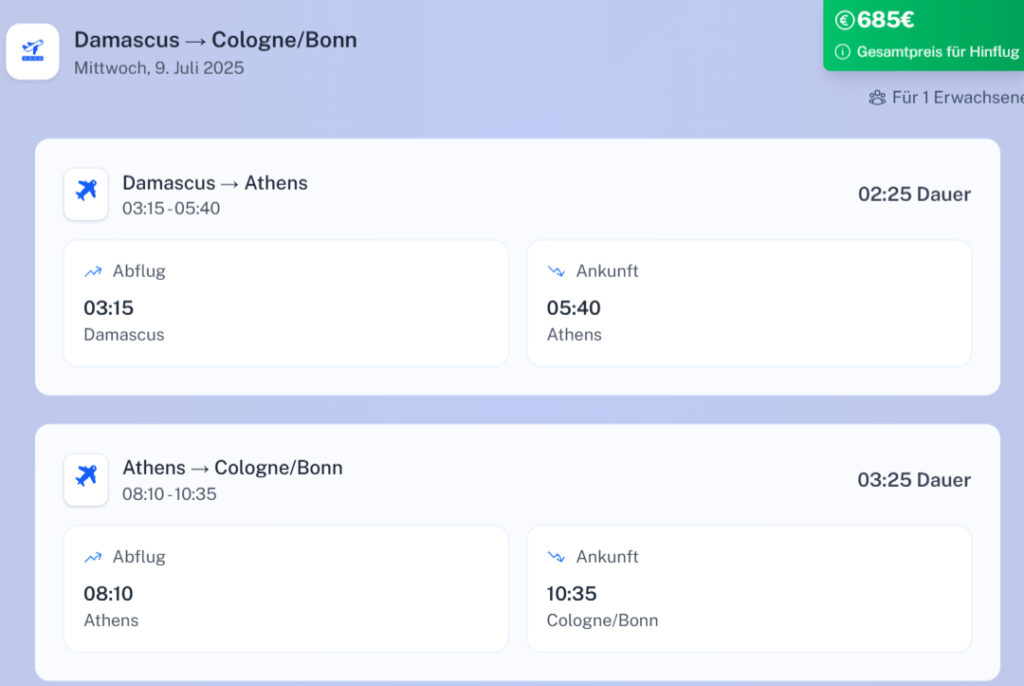Click the 10:35 Cologne/Bonn arrival card

point(748,589)
